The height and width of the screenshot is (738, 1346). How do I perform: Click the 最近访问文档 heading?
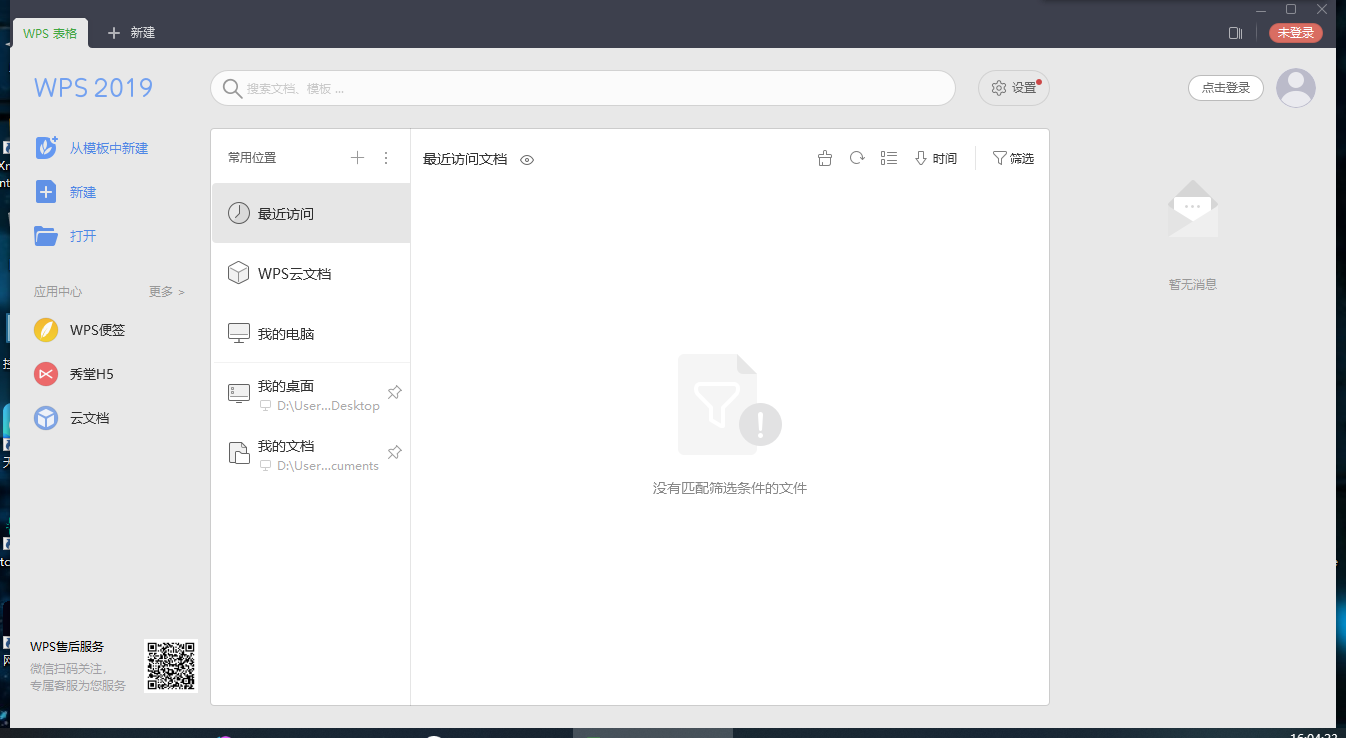[x=465, y=159]
